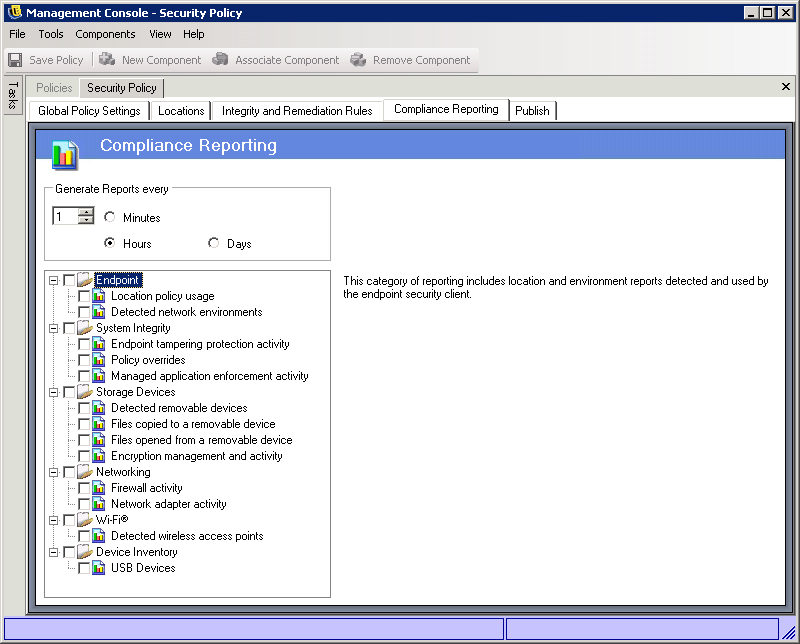The image size is (800, 644).
Task: Click the Endpoint tampering protection report icon
Action: [99, 344]
